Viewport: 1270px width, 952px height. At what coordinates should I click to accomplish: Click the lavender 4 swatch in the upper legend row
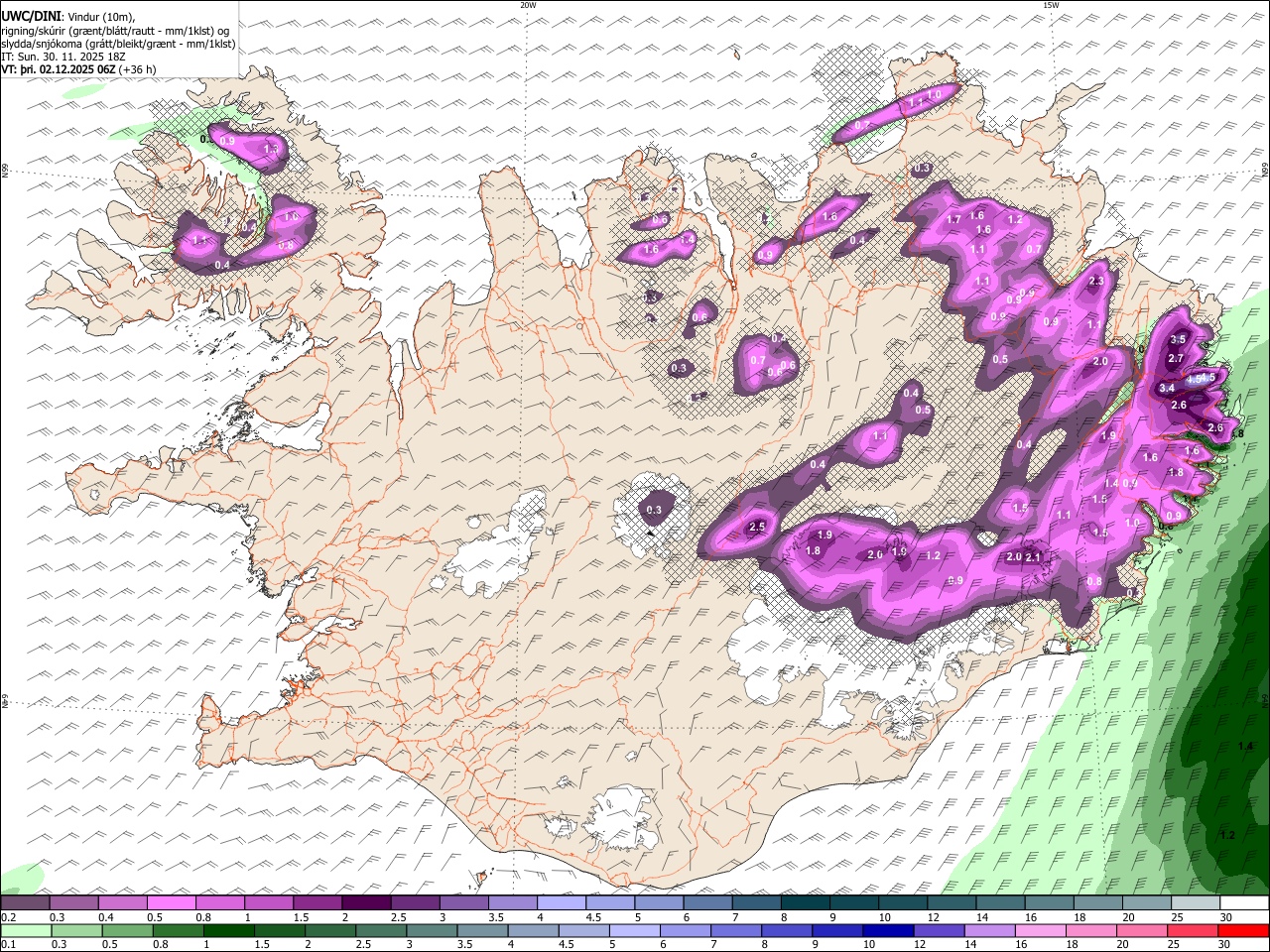(x=562, y=903)
